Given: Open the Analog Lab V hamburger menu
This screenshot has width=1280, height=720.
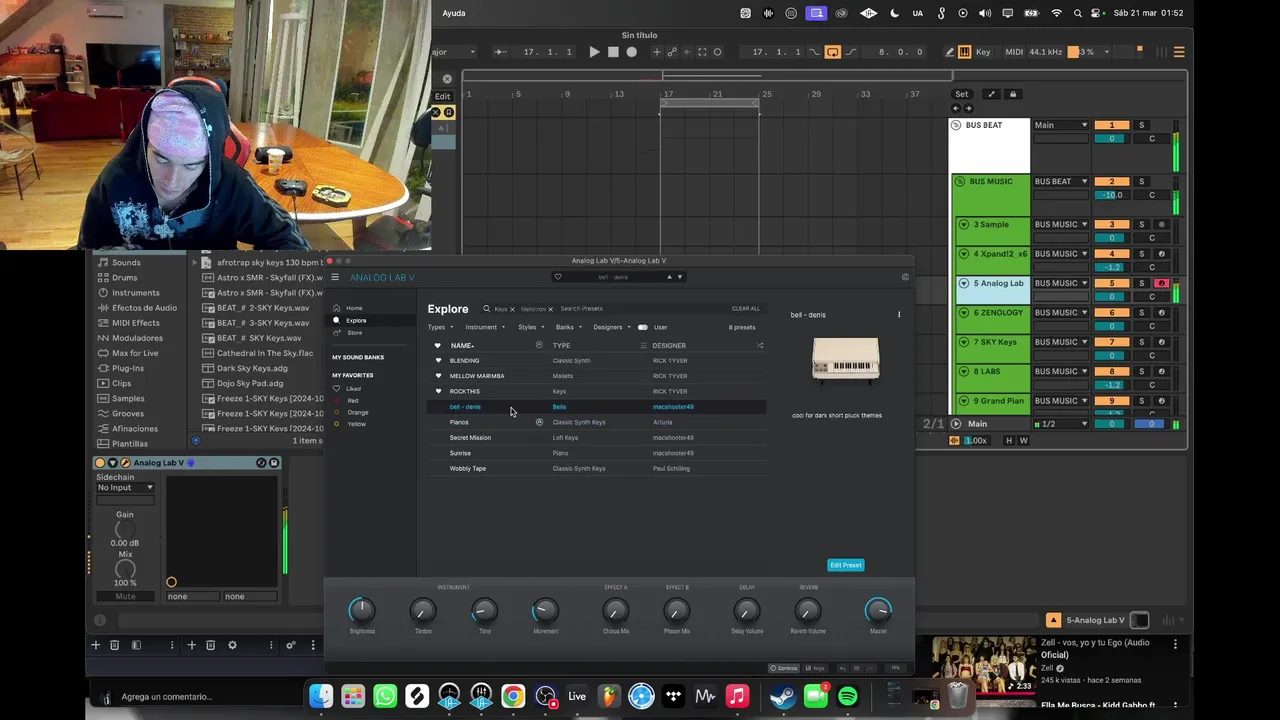Looking at the screenshot, I should click(x=335, y=277).
